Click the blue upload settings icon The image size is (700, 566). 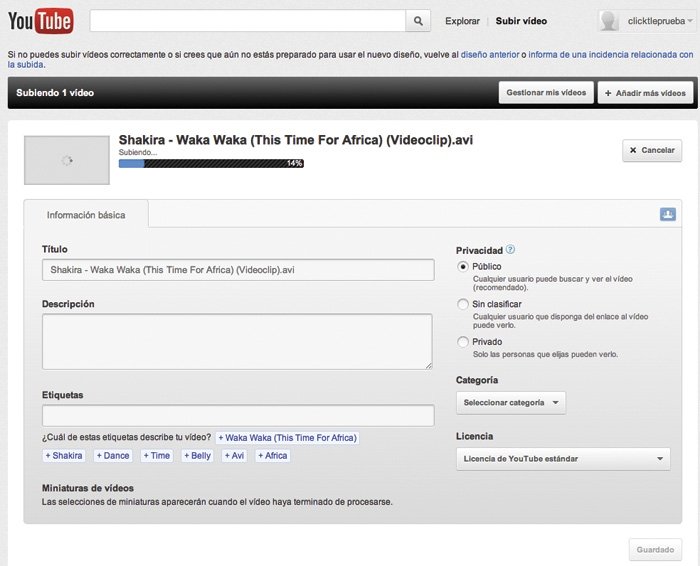(667, 214)
